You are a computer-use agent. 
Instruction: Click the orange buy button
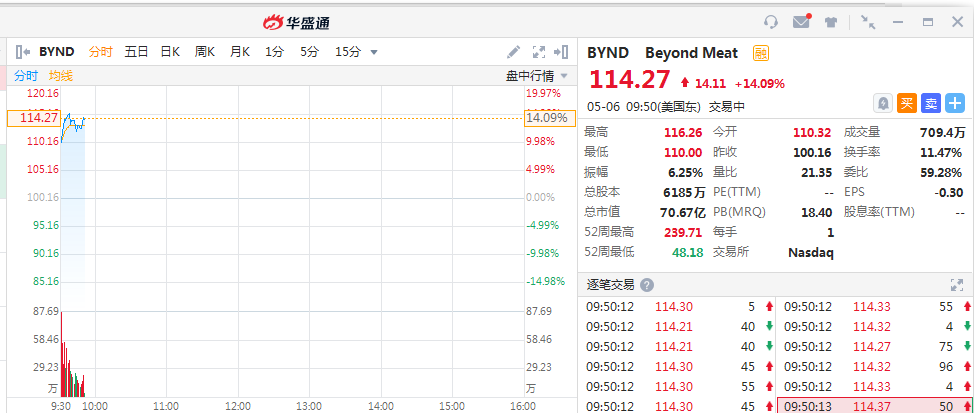pos(907,103)
